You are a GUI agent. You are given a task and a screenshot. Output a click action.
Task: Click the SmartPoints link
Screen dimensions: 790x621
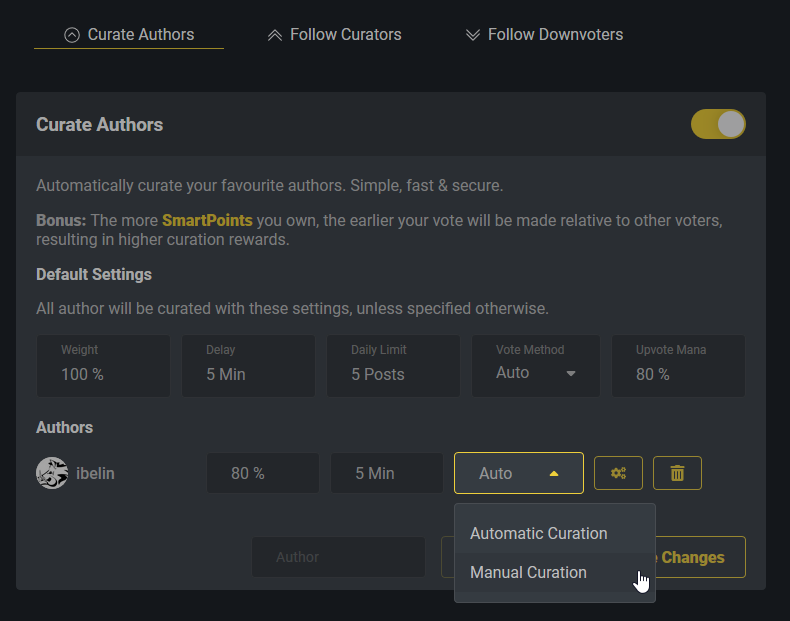point(207,220)
